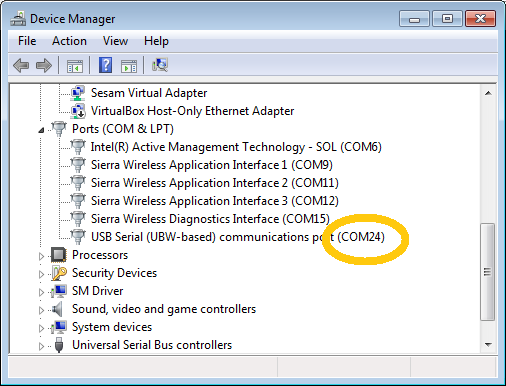Viewport: 506px width, 386px height.
Task: Click the Security Devices key icon
Action: (x=59, y=273)
